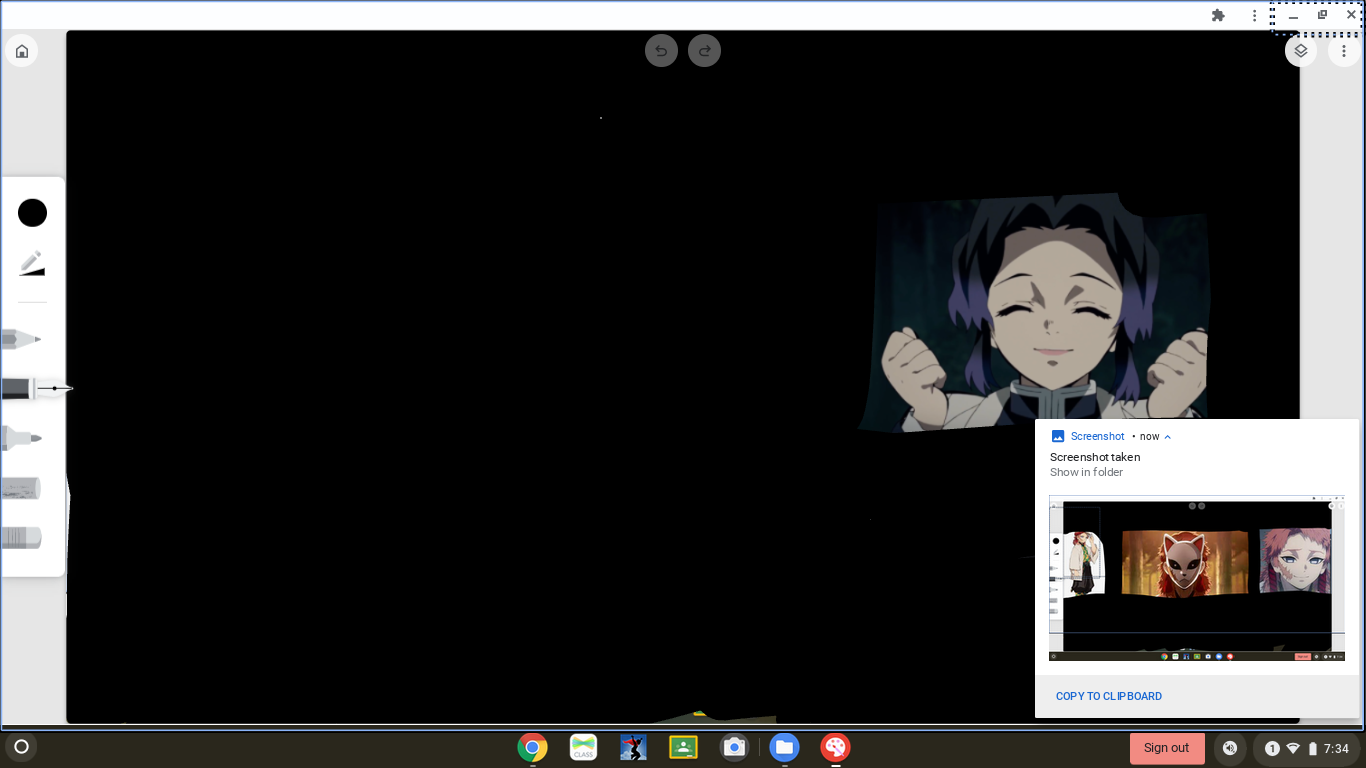Select the Eraser tool
Screen dimensions: 1366x768
point(22,537)
